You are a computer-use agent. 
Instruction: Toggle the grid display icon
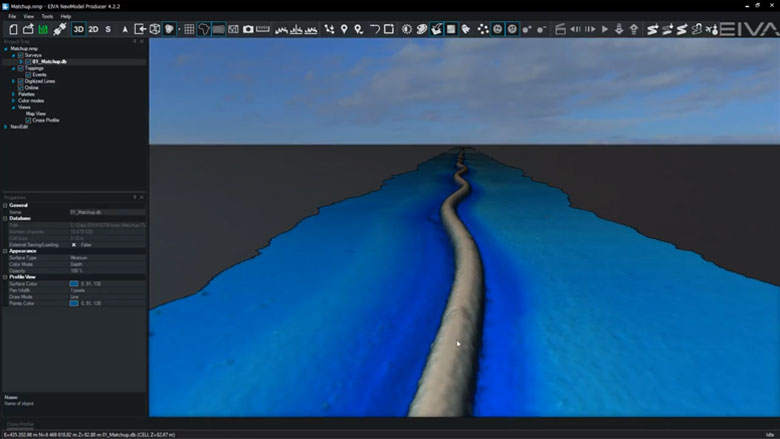[x=188, y=29]
